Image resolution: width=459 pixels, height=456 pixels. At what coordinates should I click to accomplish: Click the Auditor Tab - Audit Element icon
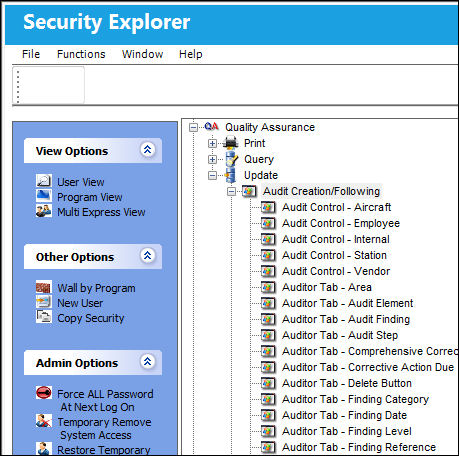(x=268, y=303)
